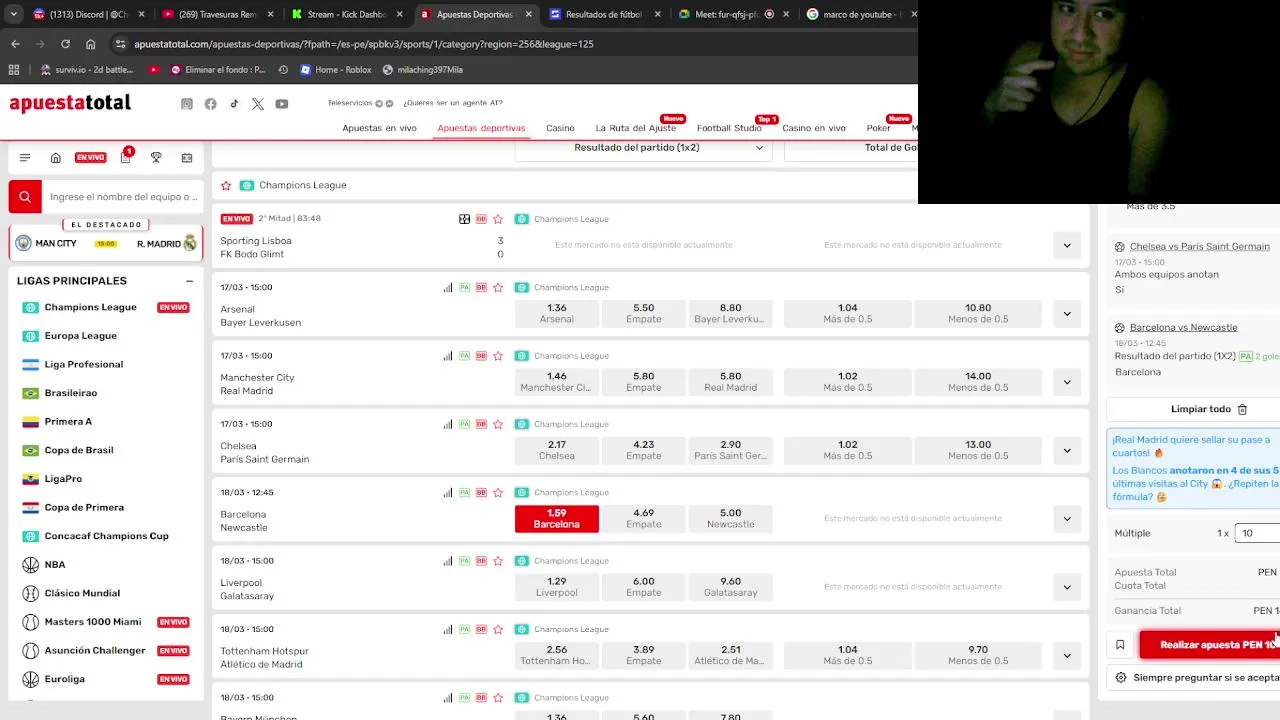Open the Man City vs R. Madrid featured card

106,243
